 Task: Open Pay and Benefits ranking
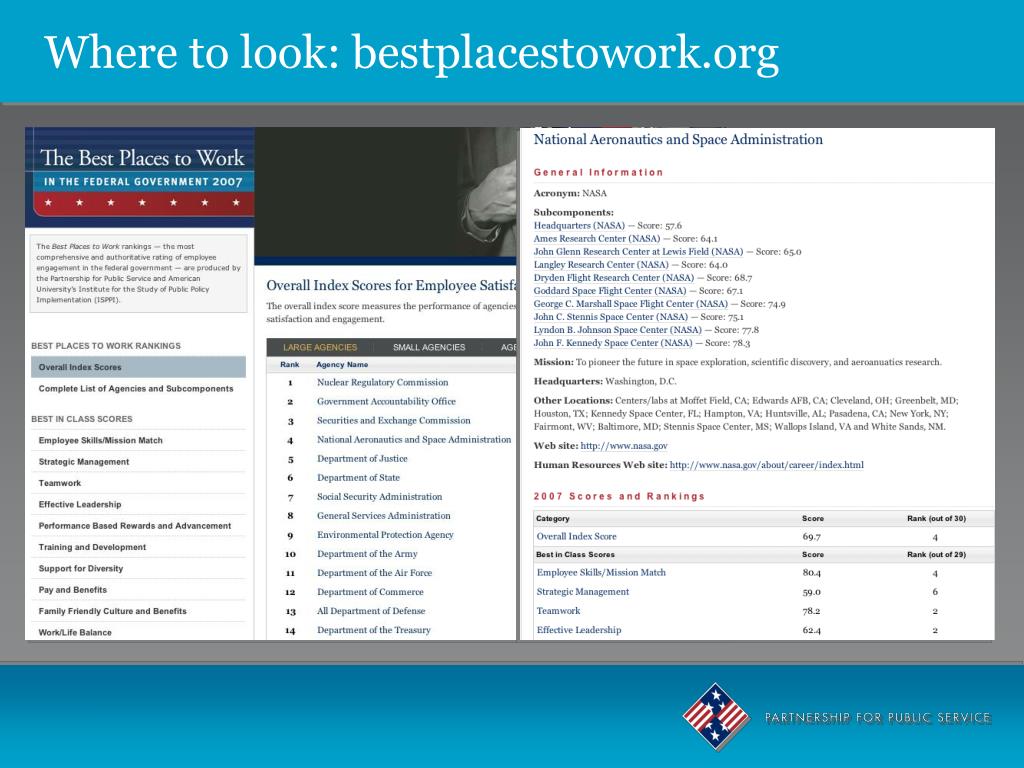(72, 590)
